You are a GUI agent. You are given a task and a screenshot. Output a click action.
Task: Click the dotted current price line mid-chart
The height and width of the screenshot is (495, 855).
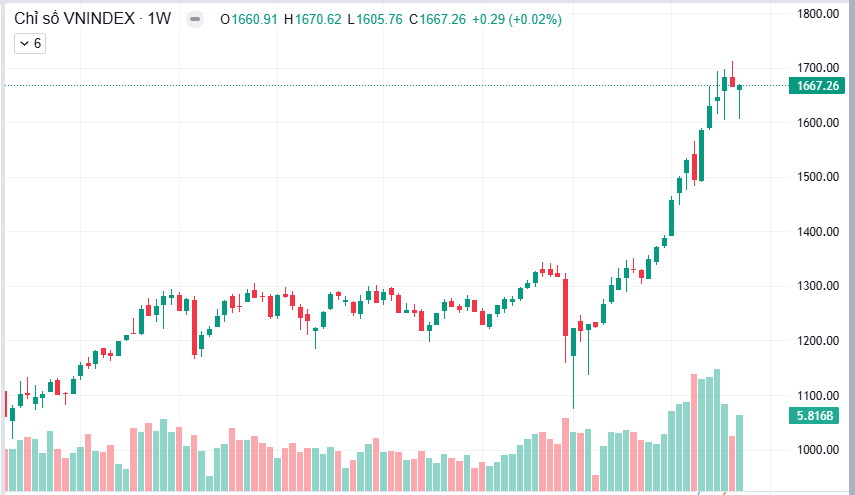point(382,86)
